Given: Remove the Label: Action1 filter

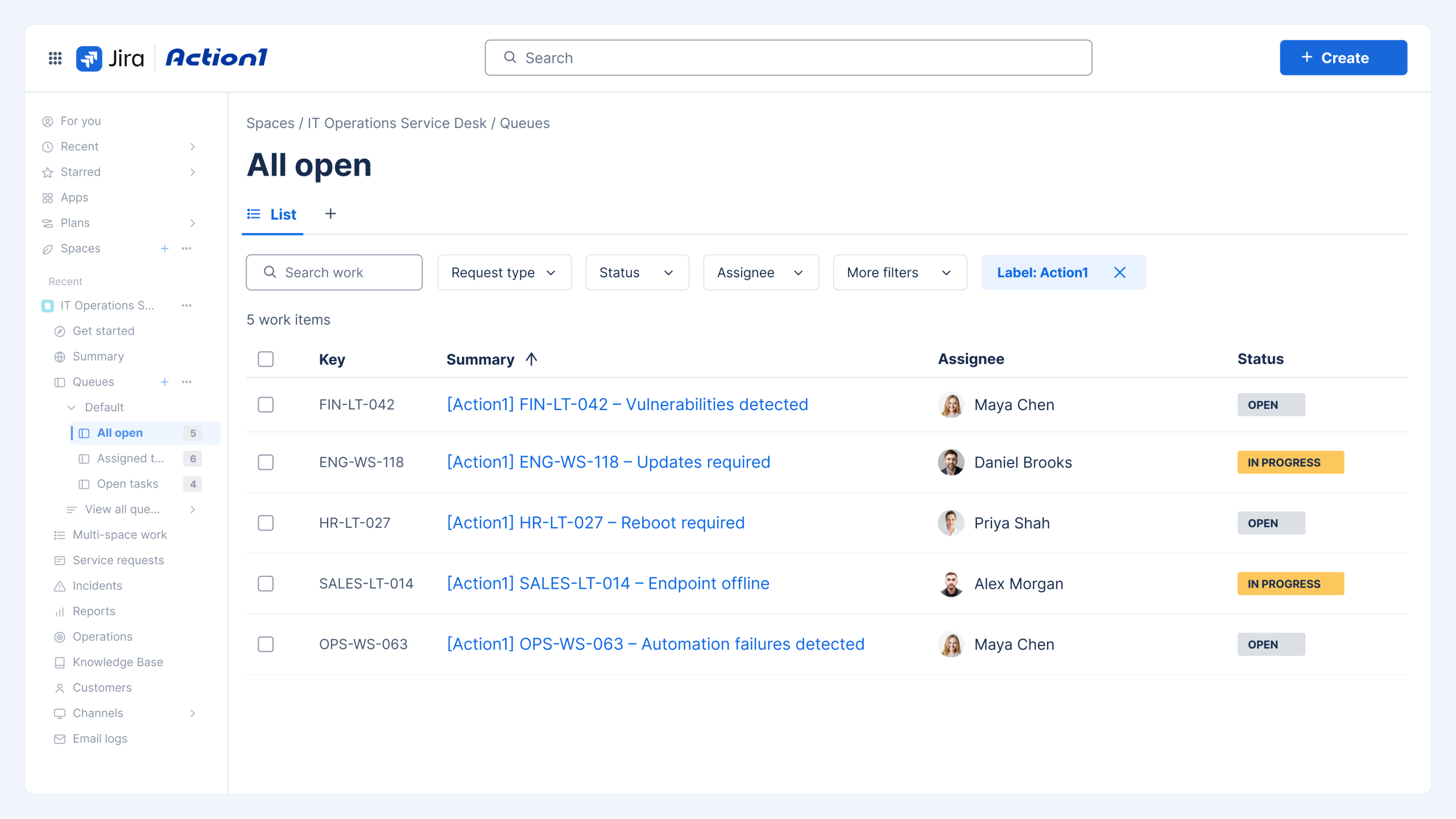Looking at the screenshot, I should pyautogui.click(x=1119, y=272).
